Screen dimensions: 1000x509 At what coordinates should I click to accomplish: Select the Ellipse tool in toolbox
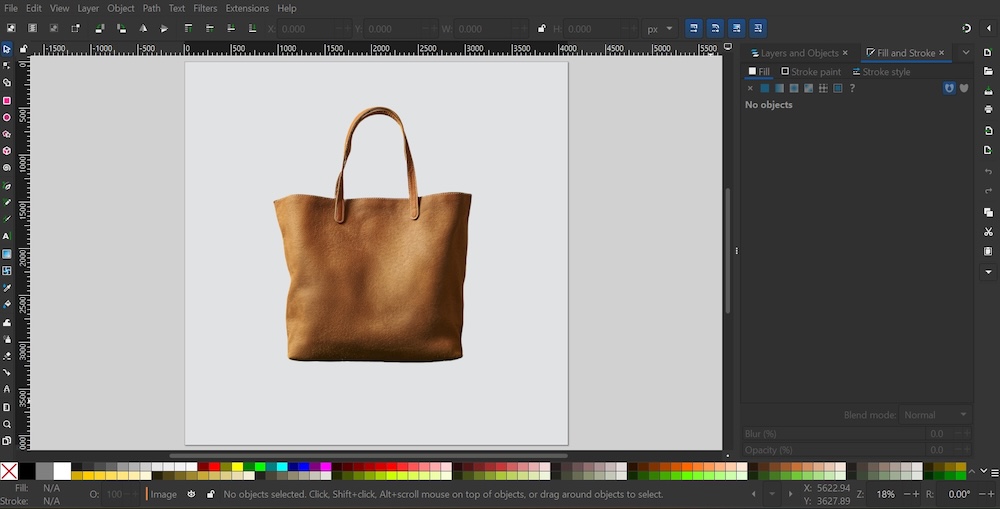pos(7,117)
